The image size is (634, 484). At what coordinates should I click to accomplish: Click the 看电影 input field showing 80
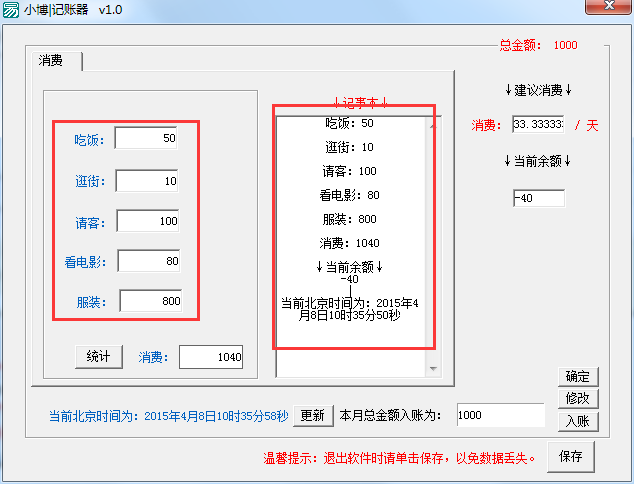(x=149, y=261)
